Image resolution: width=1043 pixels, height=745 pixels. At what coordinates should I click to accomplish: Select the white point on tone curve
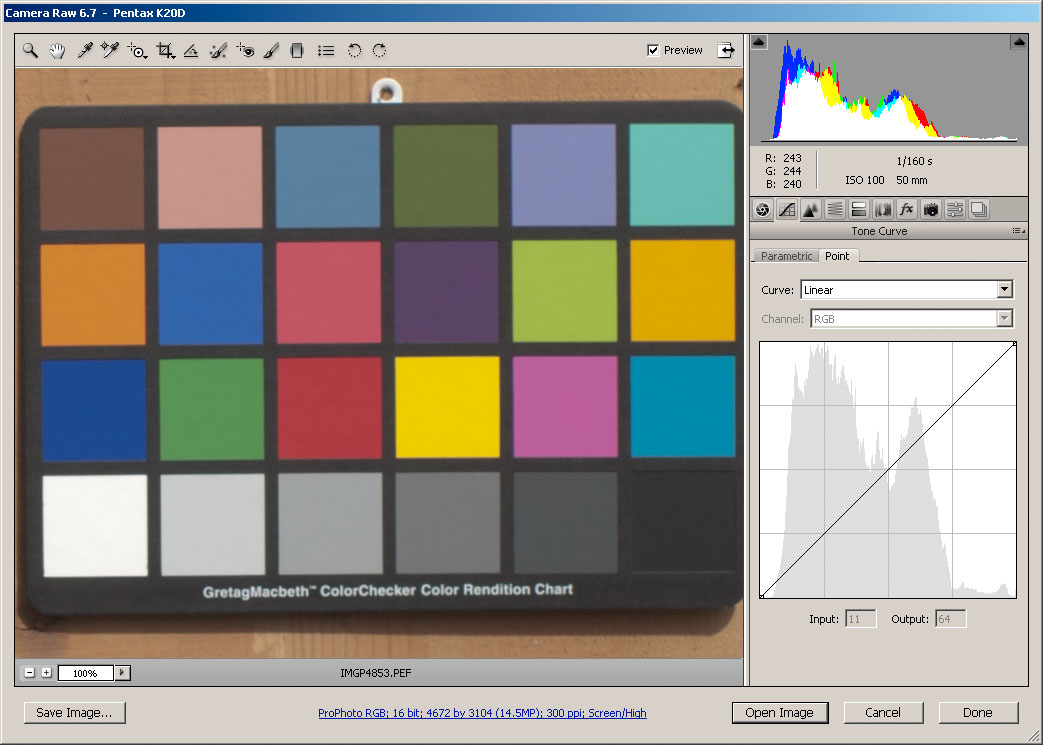(1014, 344)
